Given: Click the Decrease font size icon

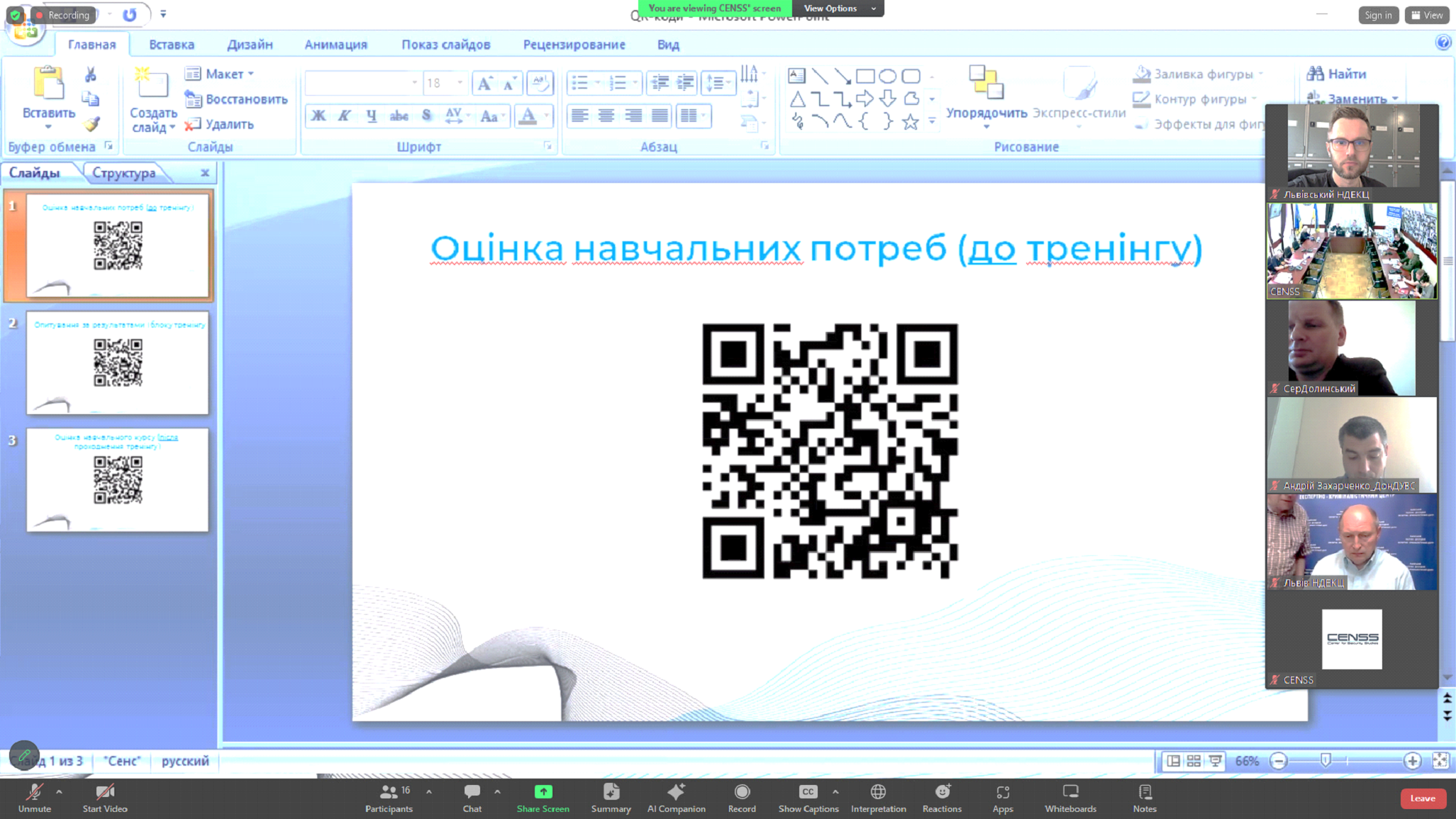Looking at the screenshot, I should (x=509, y=84).
